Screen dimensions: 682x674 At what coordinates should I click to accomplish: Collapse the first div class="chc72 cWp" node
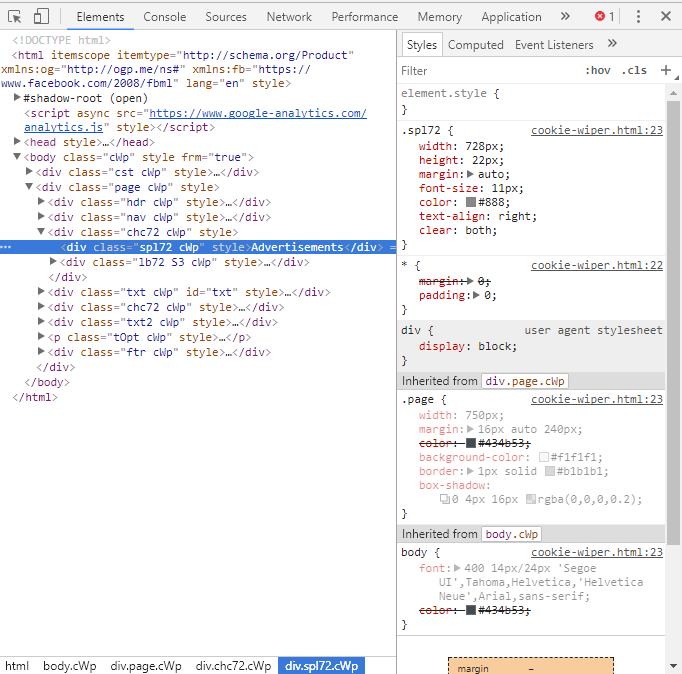41,231
